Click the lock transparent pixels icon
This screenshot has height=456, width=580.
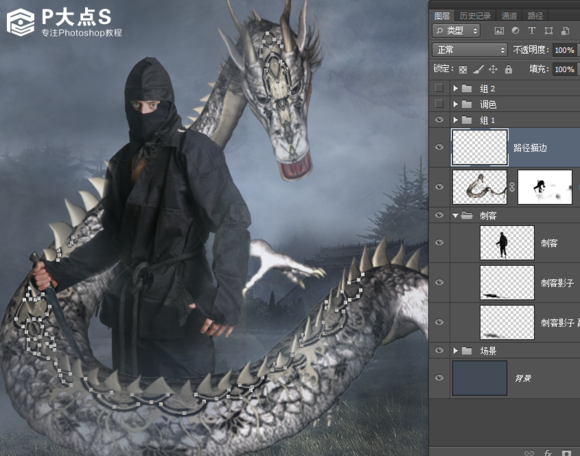tap(463, 70)
